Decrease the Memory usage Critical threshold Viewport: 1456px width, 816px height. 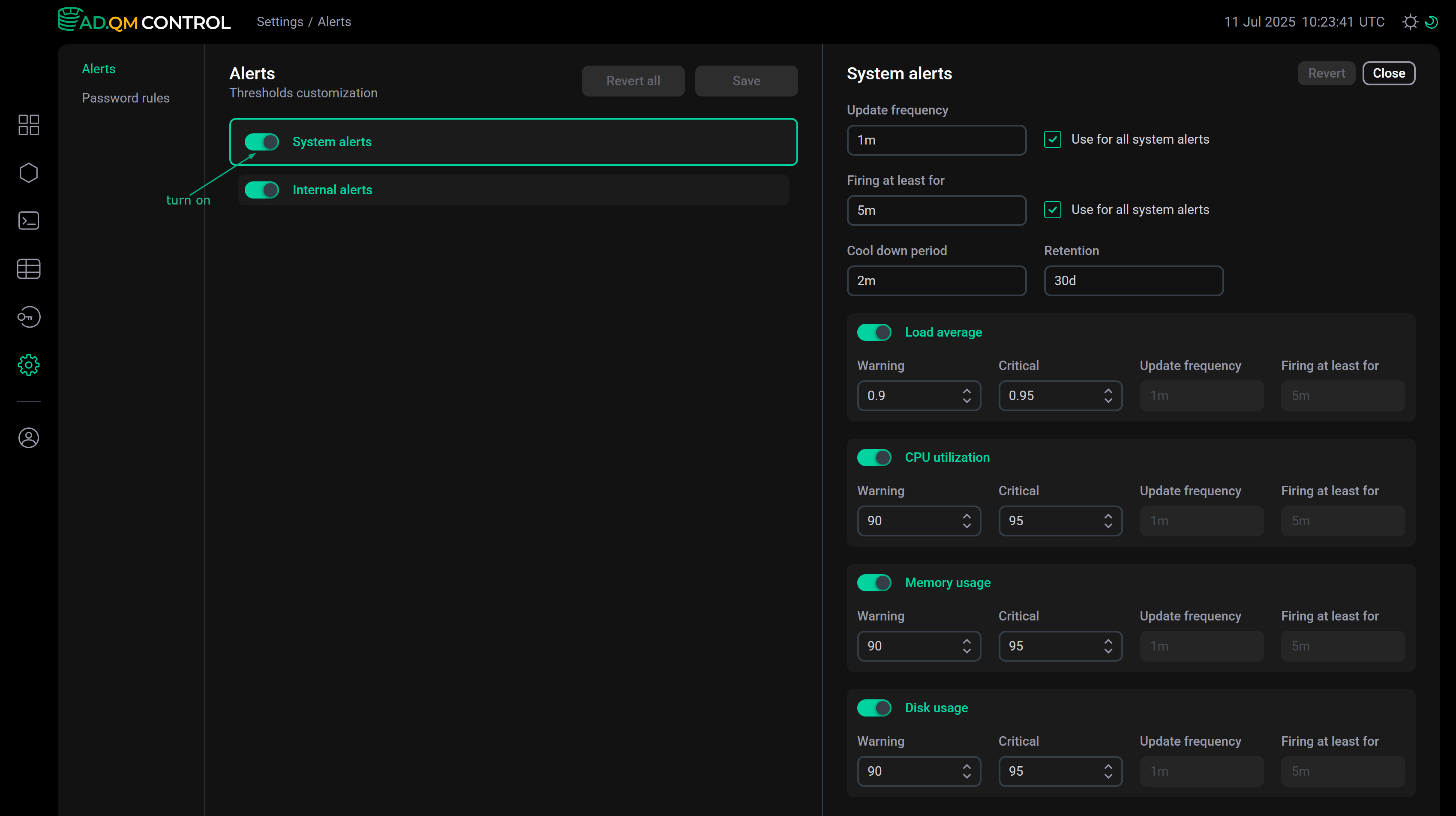[1108, 651]
